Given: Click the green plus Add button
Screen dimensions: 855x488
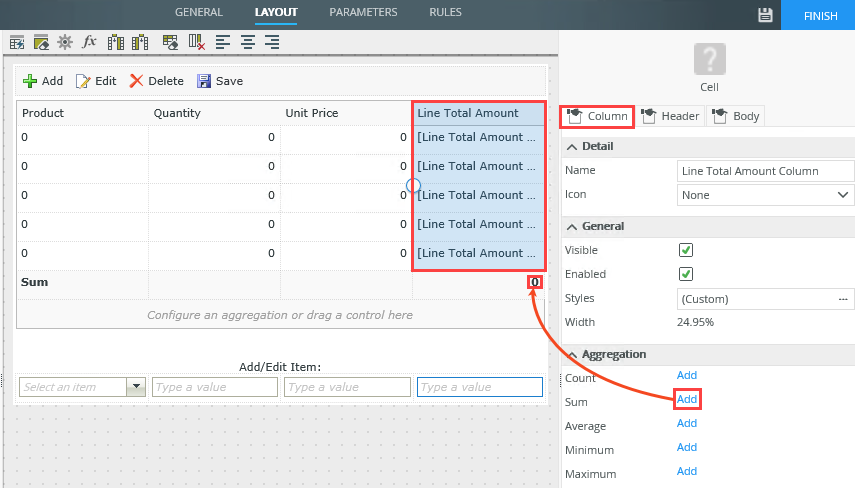Looking at the screenshot, I should point(43,81).
